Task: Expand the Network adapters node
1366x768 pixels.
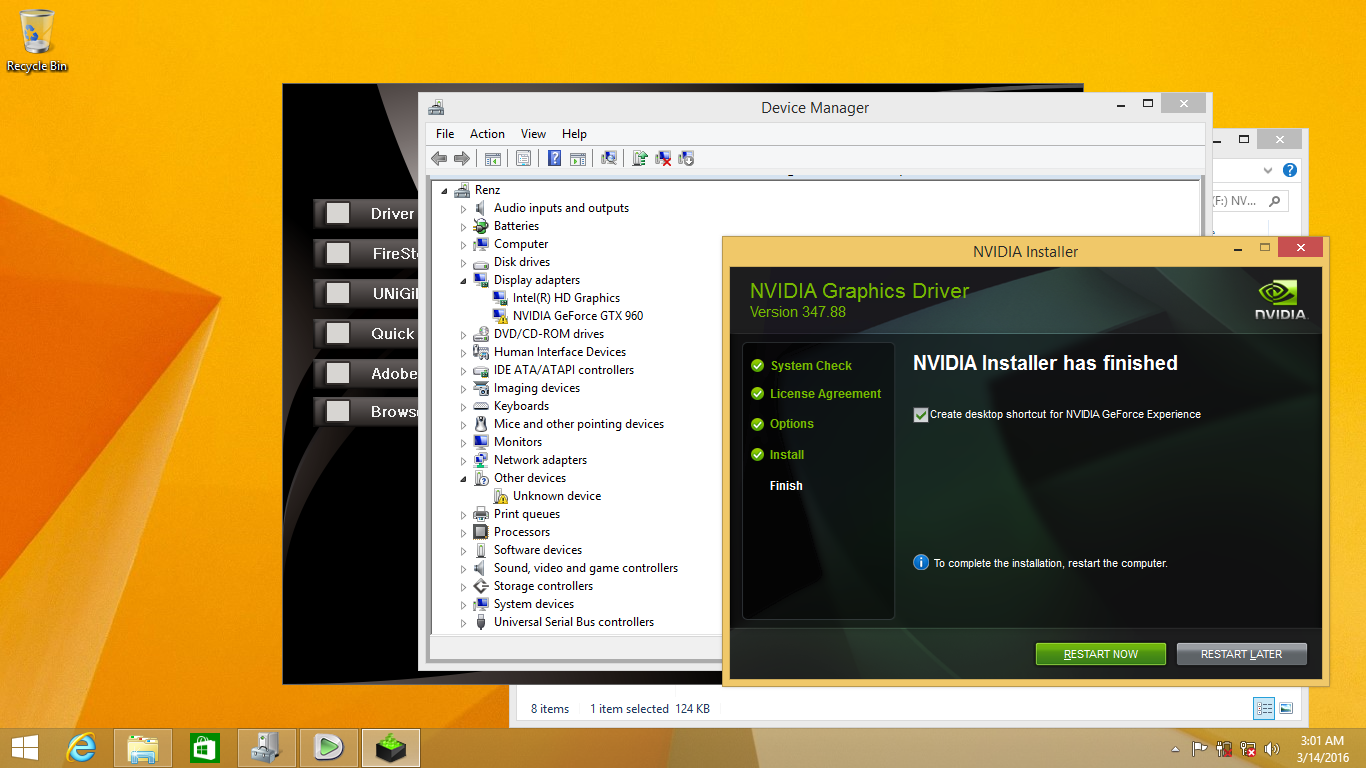Action: (x=464, y=460)
